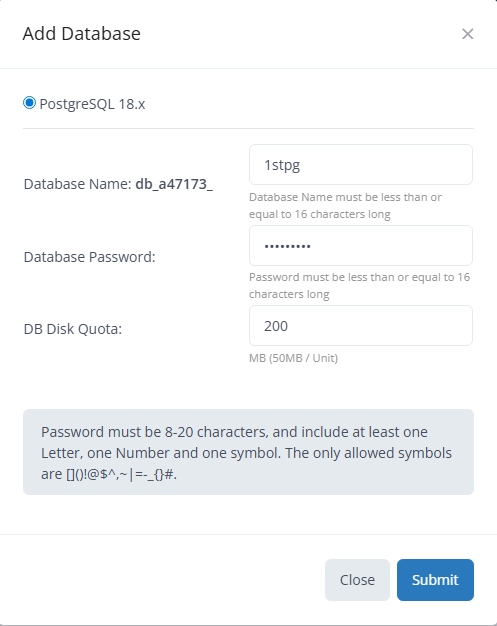Click the PostgreSQL 18.x option label
The width and height of the screenshot is (497, 626).
(92, 104)
